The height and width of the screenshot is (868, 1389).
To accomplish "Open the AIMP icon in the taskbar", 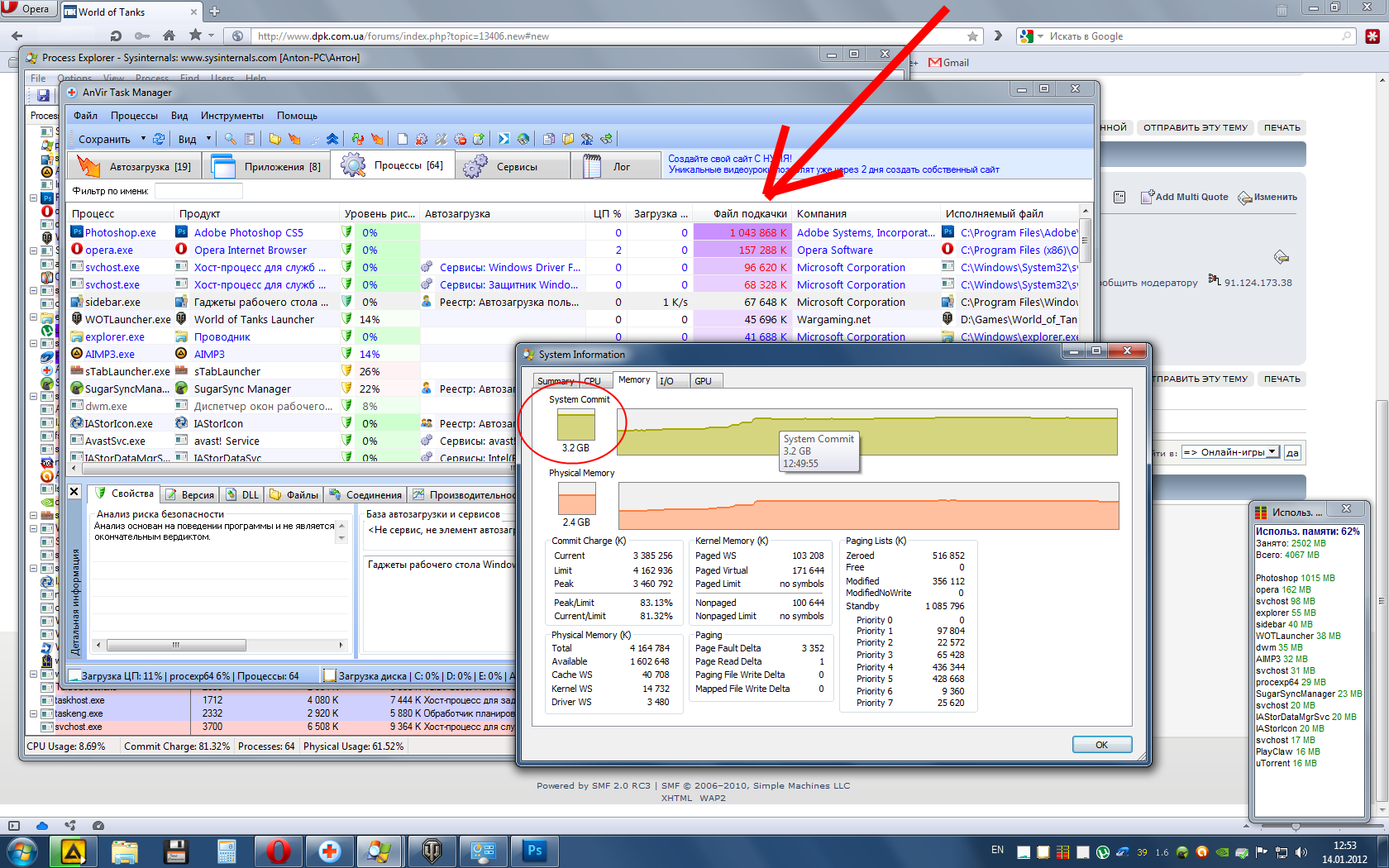I will pos(73,851).
